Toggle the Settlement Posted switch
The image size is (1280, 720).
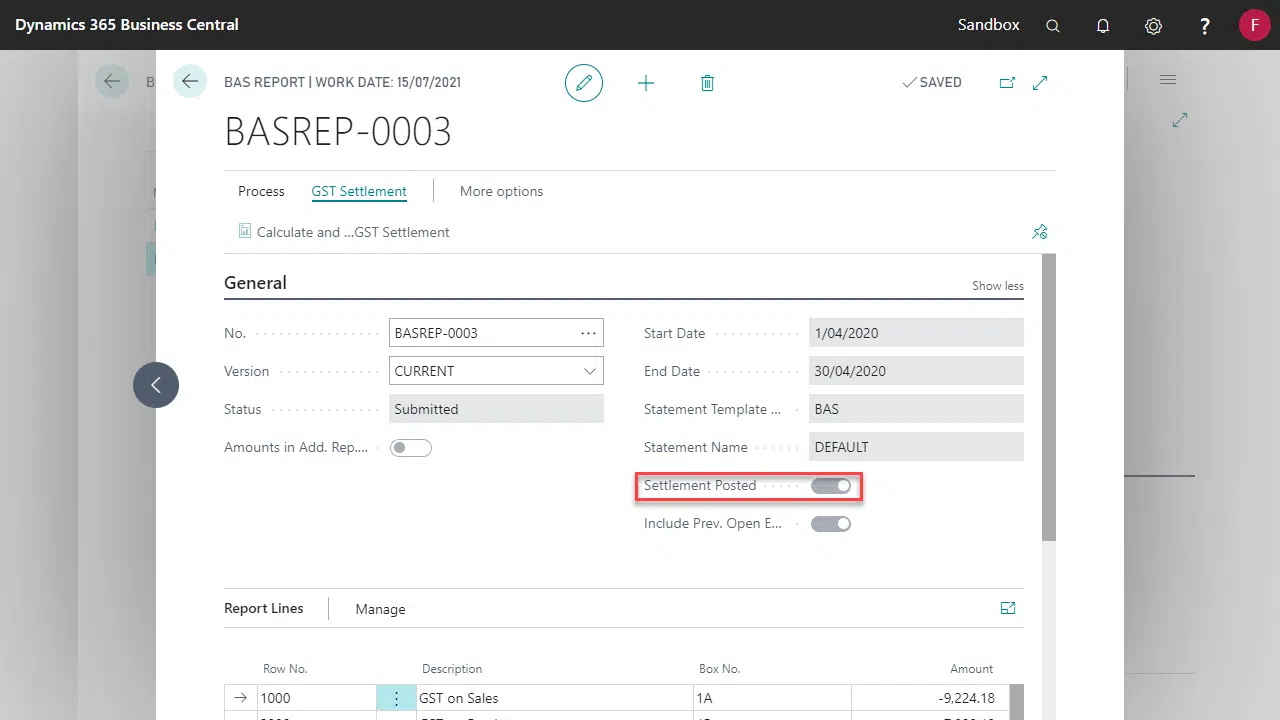click(x=831, y=486)
